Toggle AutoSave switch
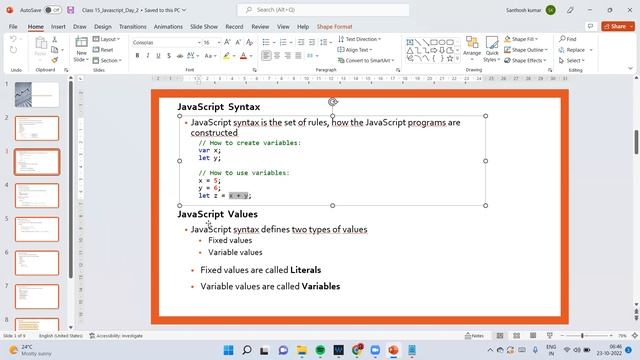 click(52, 10)
